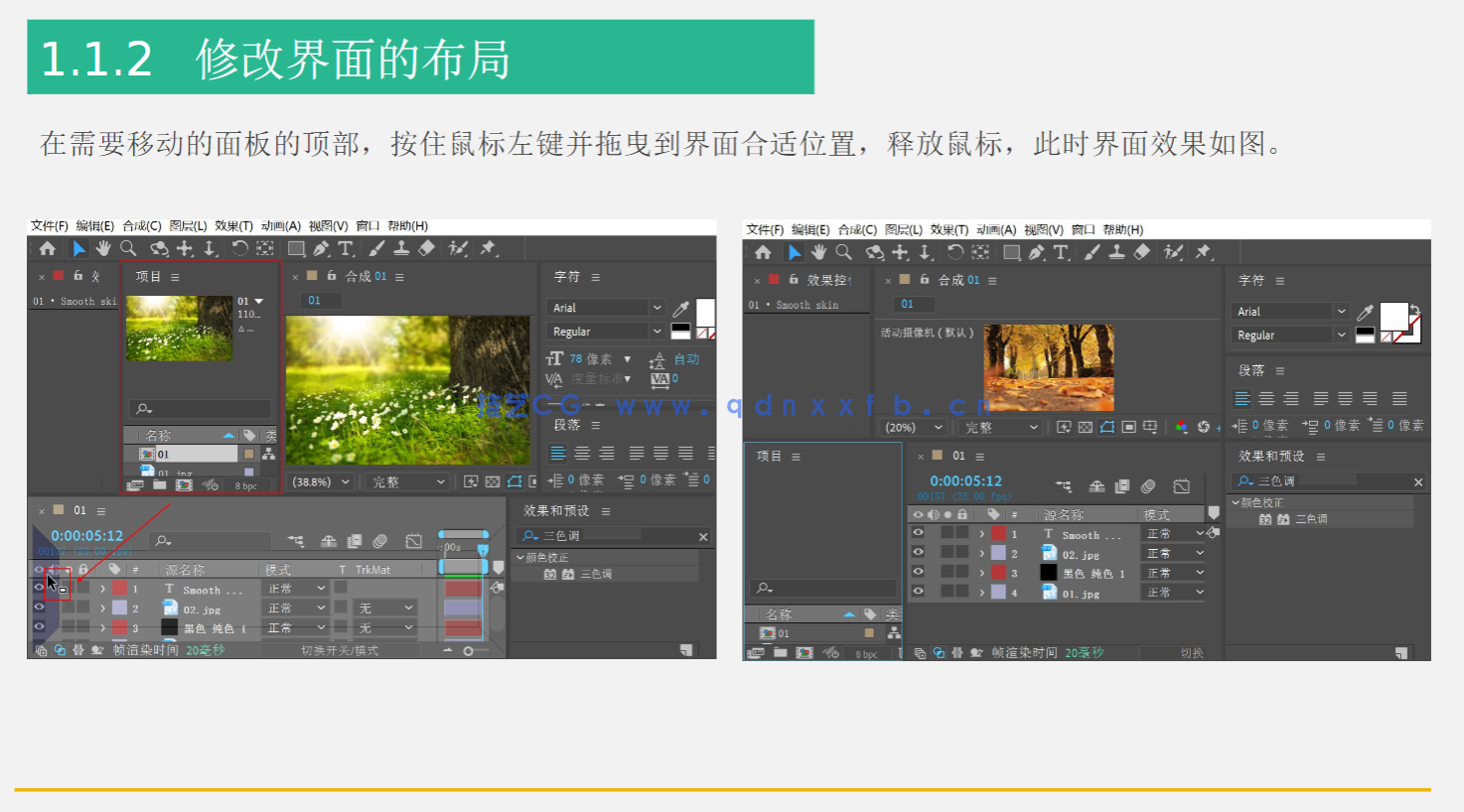Pick the Clone Stamp tool
This screenshot has width=1464, height=812.
[403, 248]
